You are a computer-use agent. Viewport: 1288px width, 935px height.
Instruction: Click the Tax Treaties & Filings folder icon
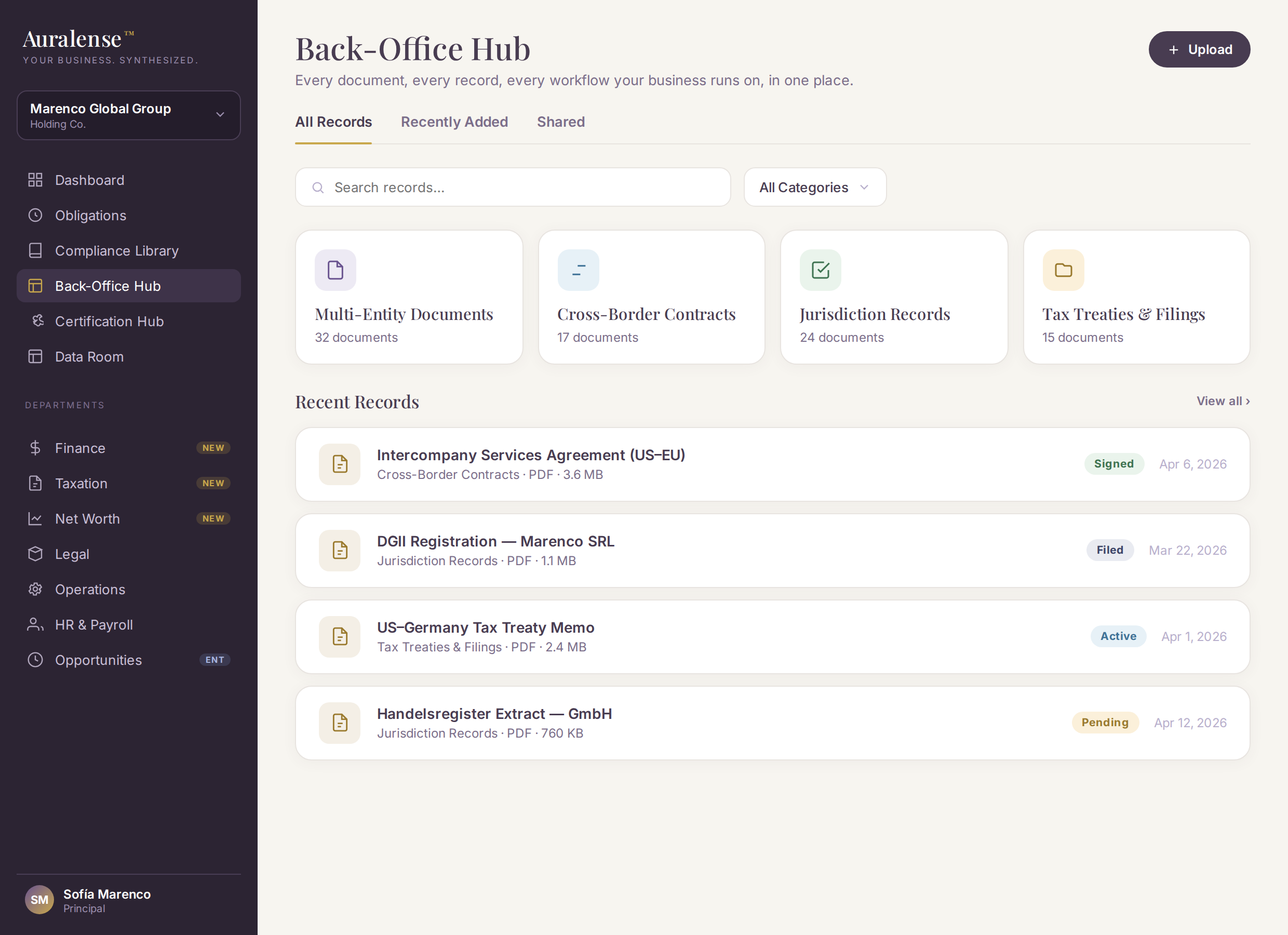point(1063,270)
